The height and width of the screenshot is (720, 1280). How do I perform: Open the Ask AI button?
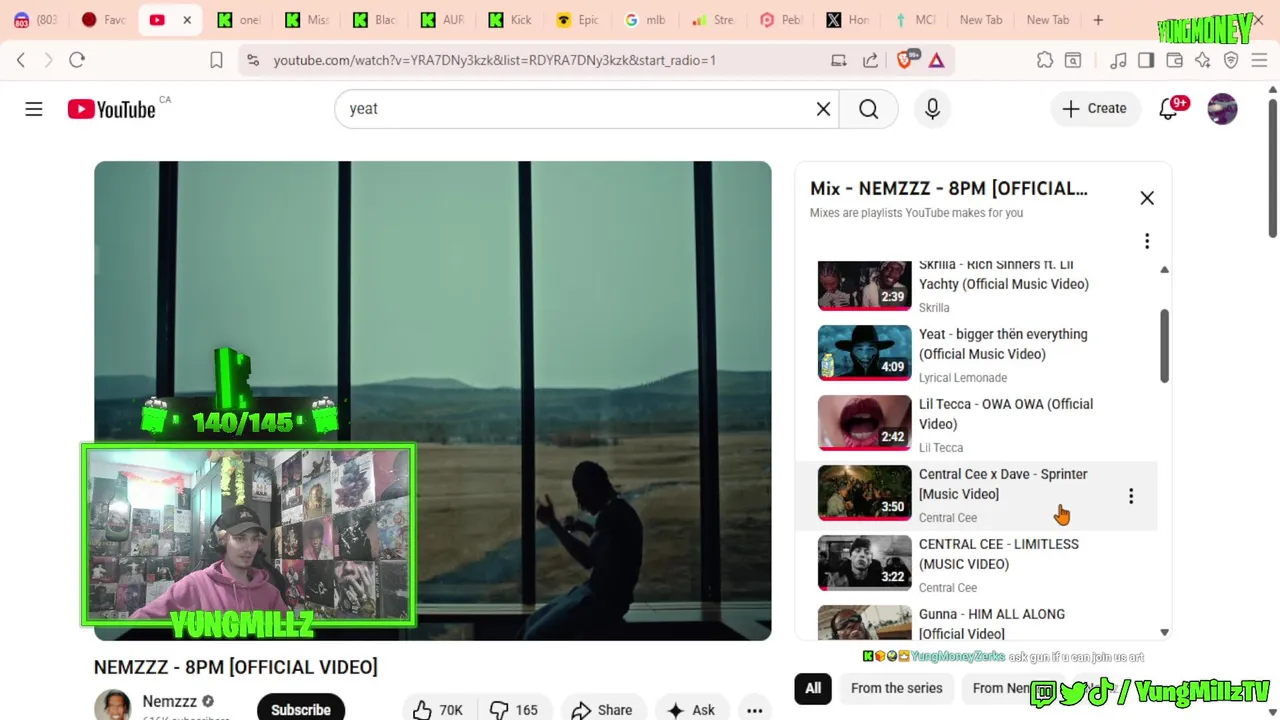click(x=691, y=710)
